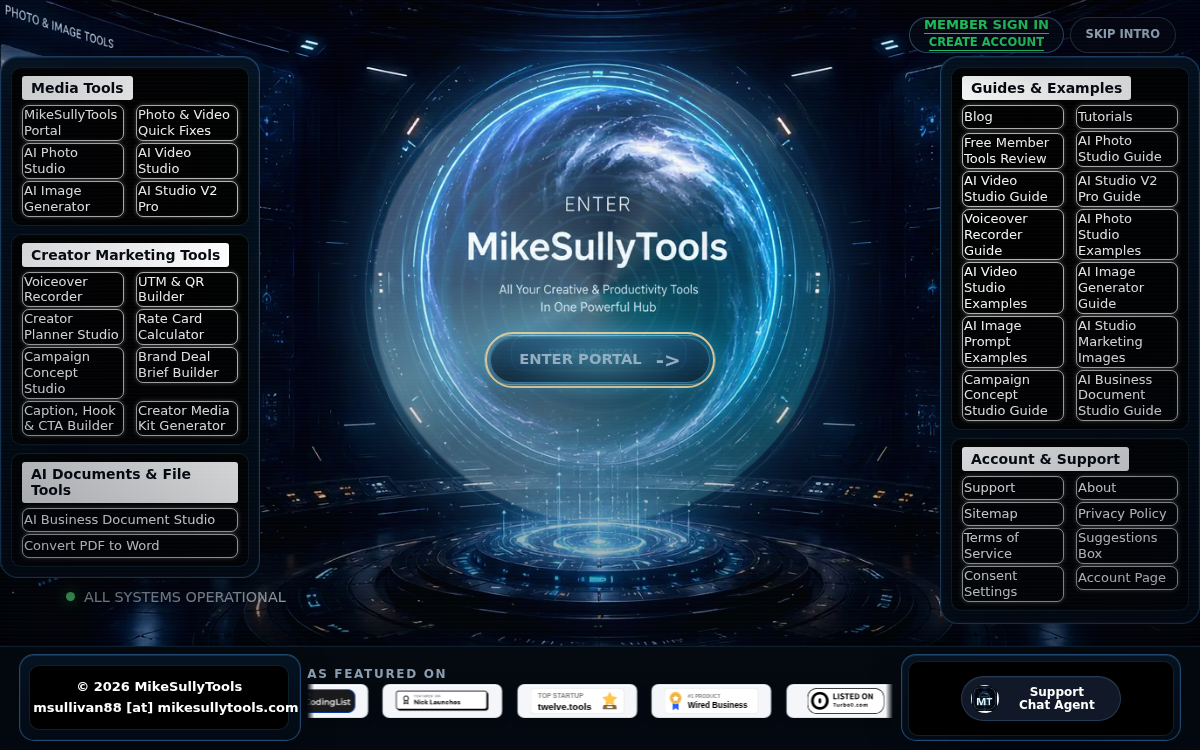The image size is (1200, 750).
Task: Click the AI Documents & File Tools heading
Action: click(x=130, y=482)
